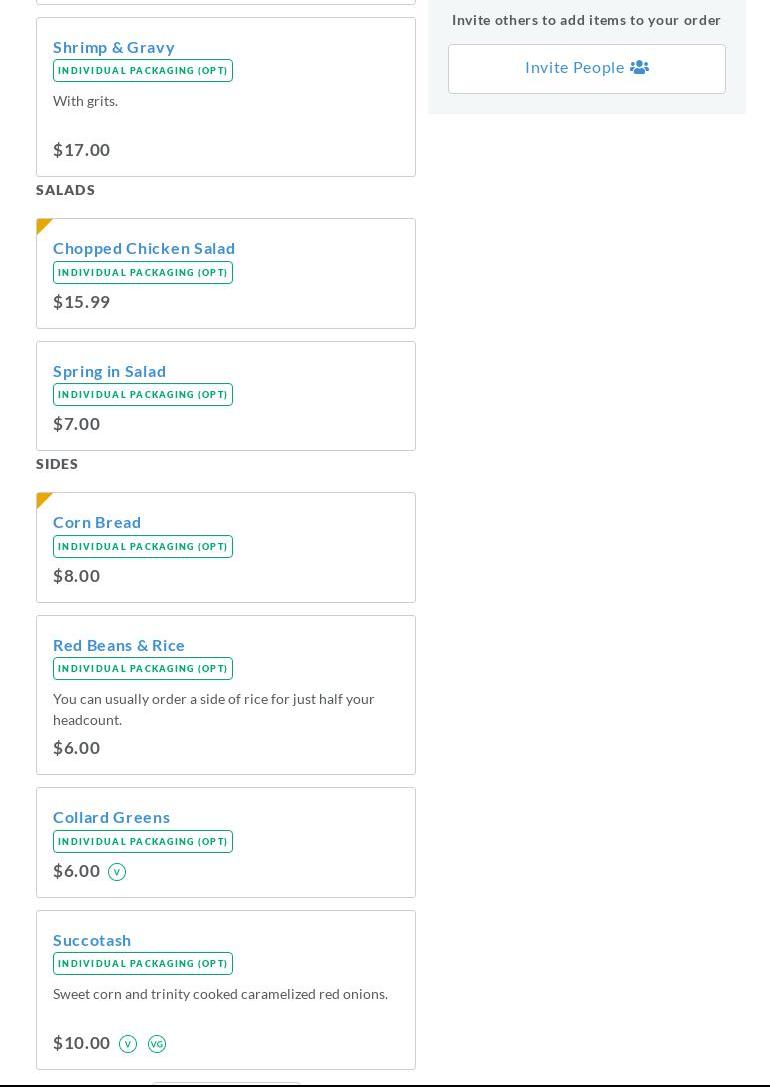Open the Collard Greens item
This screenshot has width=770, height=1087.
[x=112, y=817]
